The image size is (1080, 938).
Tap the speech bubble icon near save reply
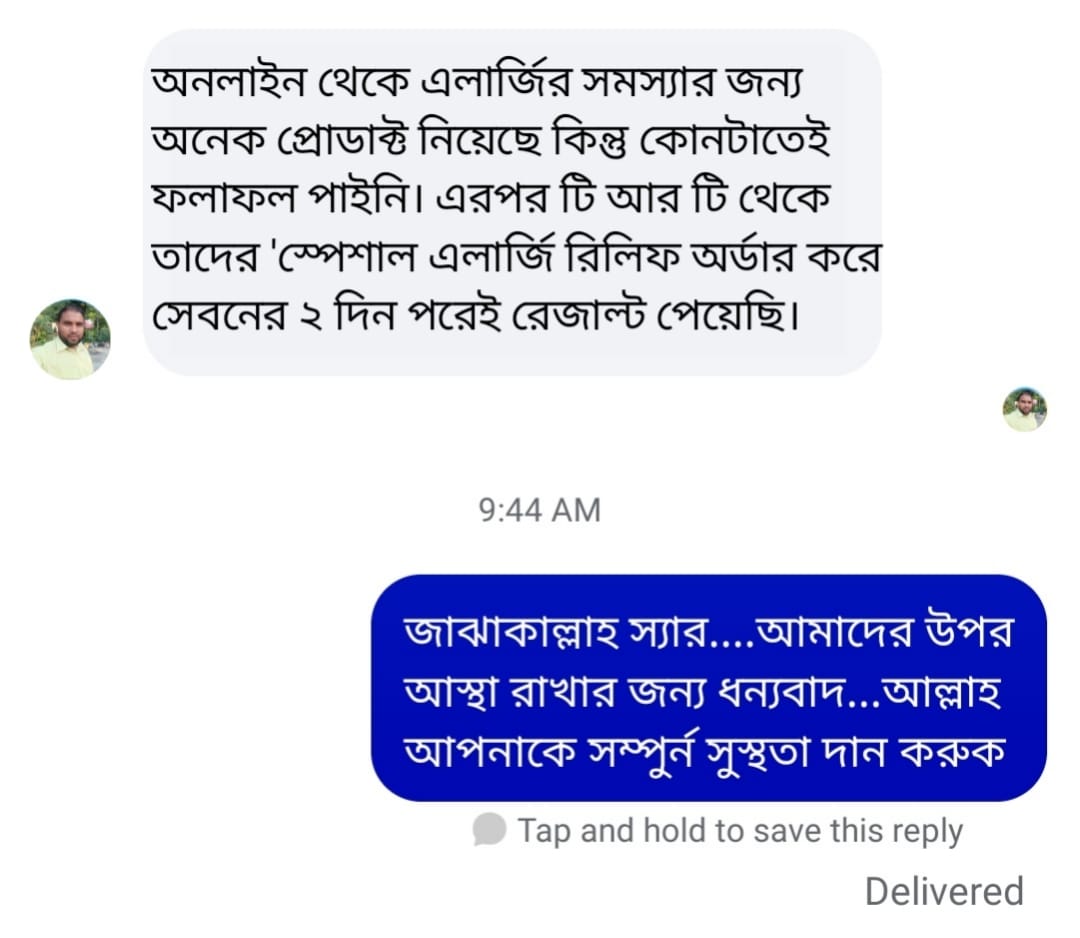(489, 828)
